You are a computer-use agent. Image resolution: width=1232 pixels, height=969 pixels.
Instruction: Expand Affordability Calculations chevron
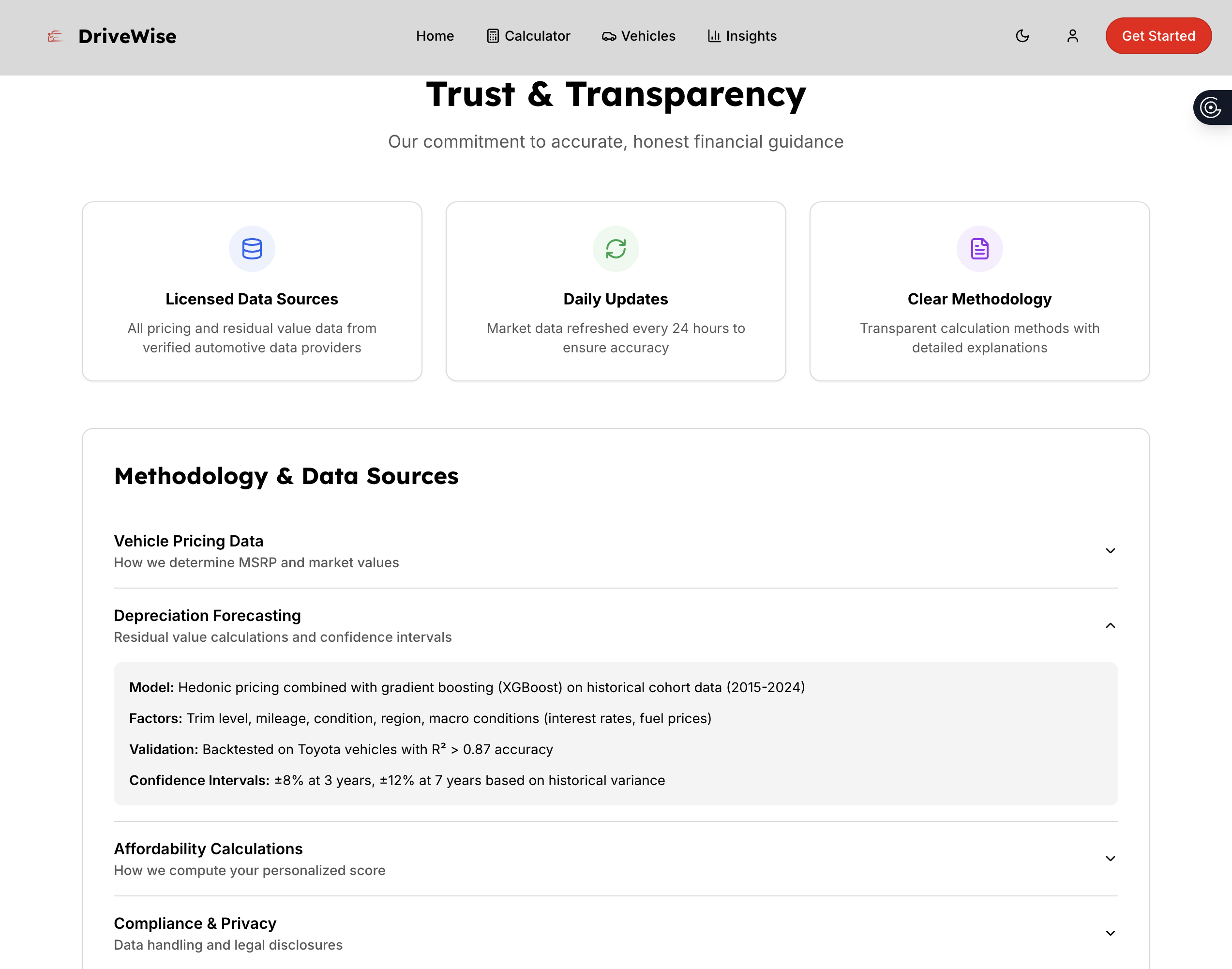point(1110,858)
